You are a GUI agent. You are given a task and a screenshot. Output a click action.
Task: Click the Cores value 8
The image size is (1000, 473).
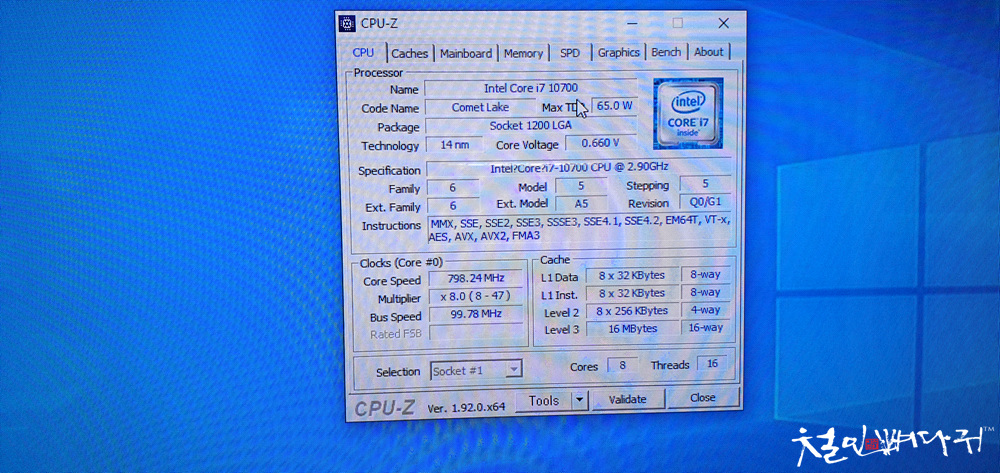622,365
